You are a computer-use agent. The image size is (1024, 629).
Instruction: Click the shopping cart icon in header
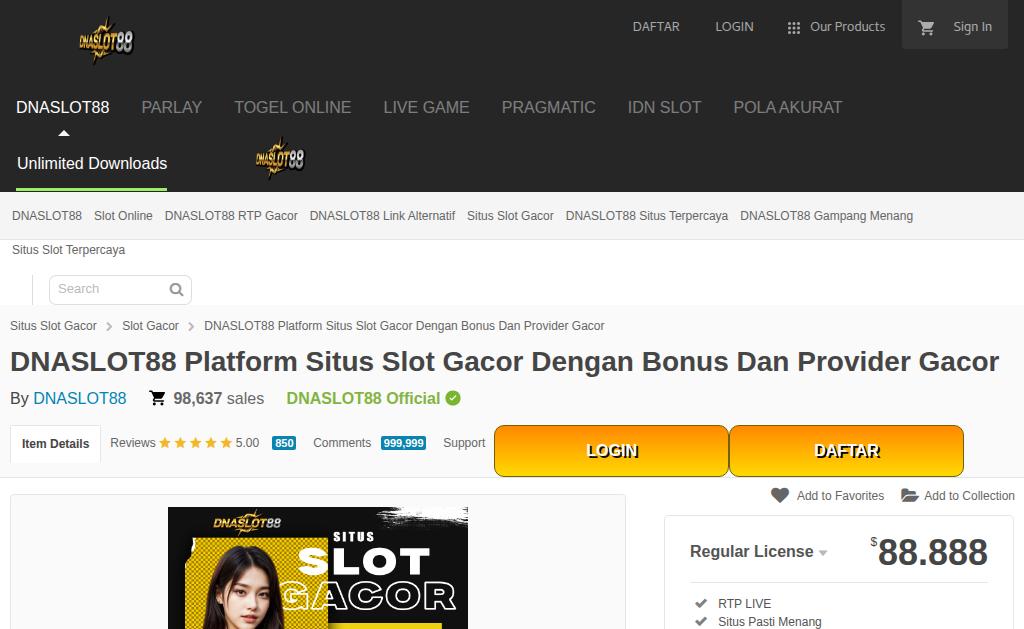click(926, 27)
